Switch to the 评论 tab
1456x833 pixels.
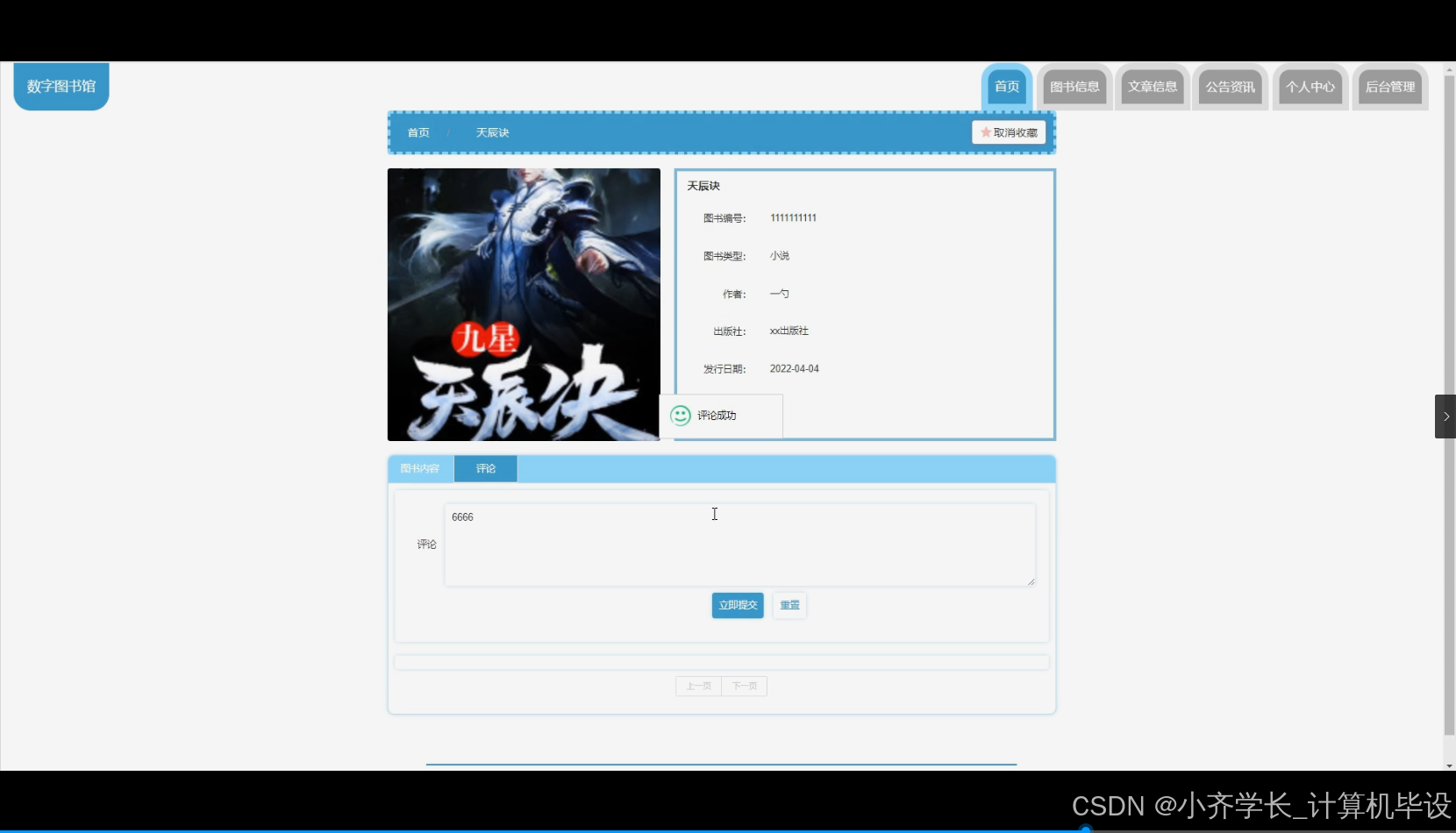pyautogui.click(x=486, y=468)
